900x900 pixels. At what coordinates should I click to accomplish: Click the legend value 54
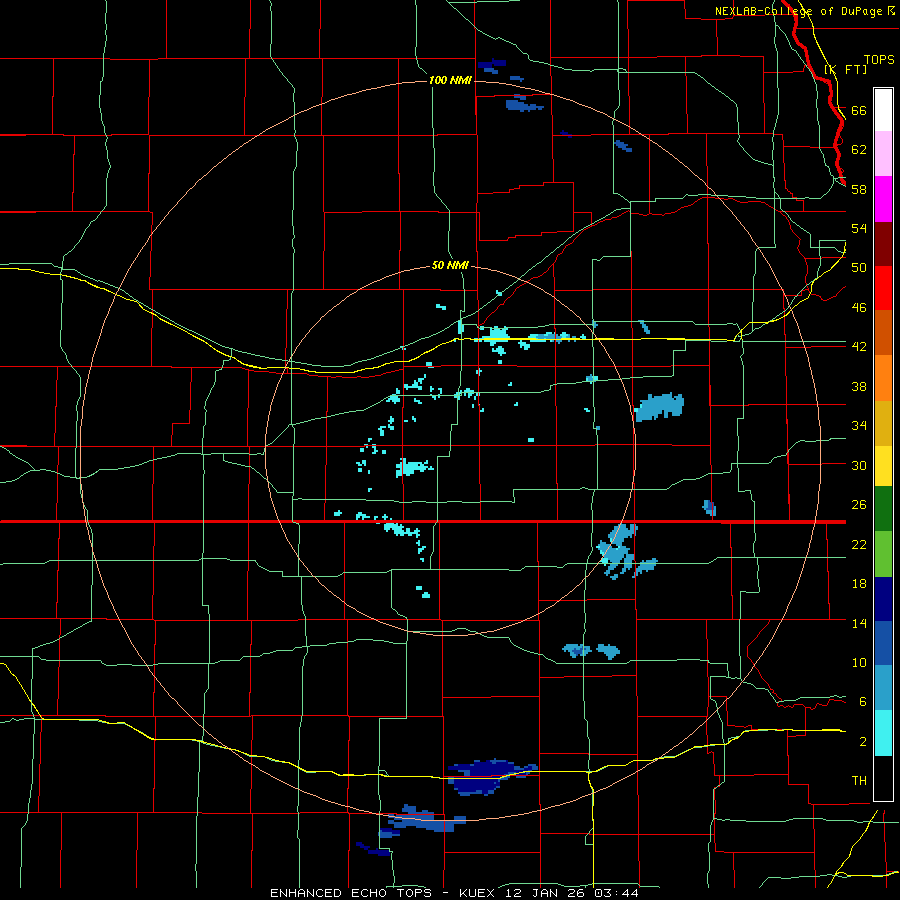coord(859,228)
